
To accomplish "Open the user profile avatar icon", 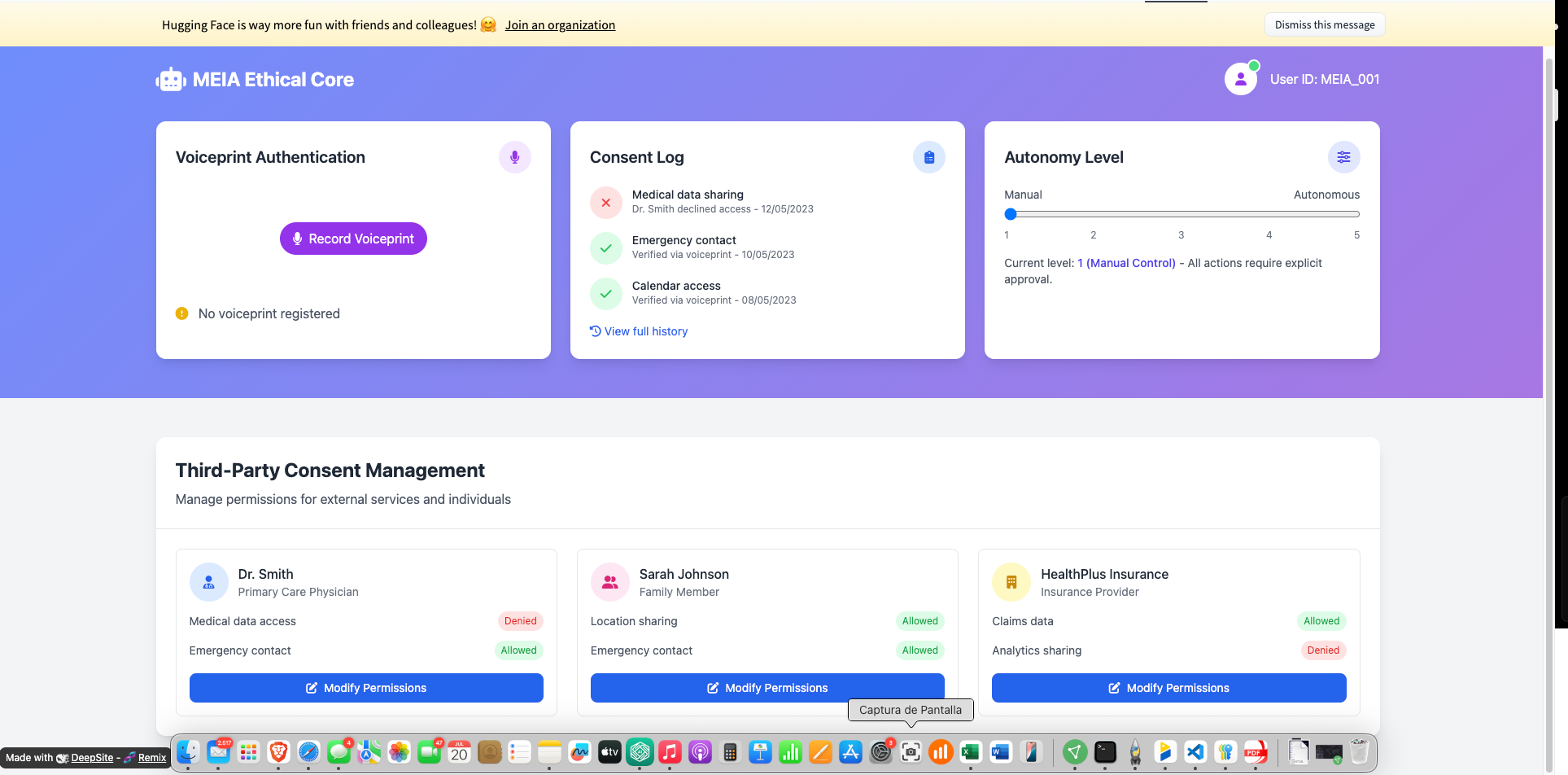I will click(x=1240, y=79).
